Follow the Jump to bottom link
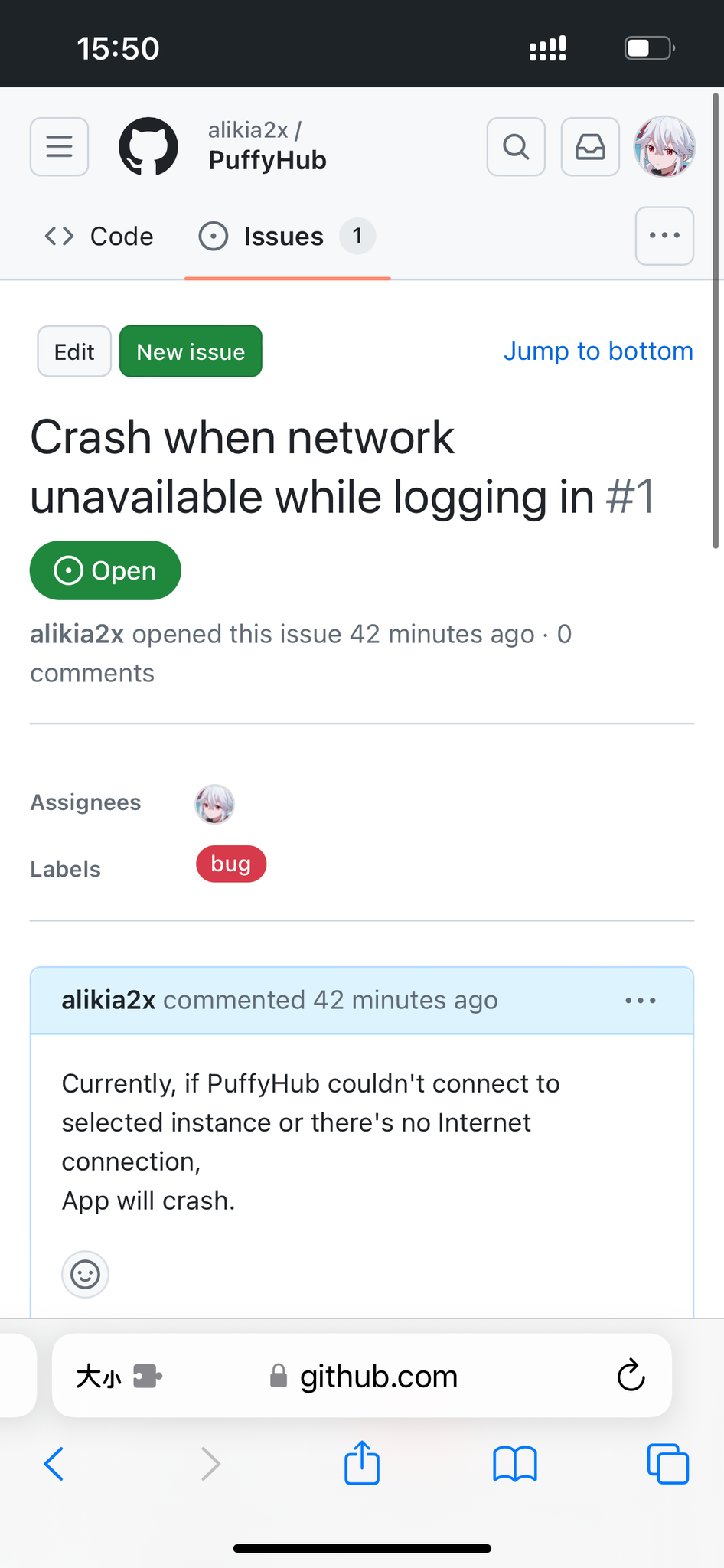Image resolution: width=724 pixels, height=1568 pixels. (598, 351)
